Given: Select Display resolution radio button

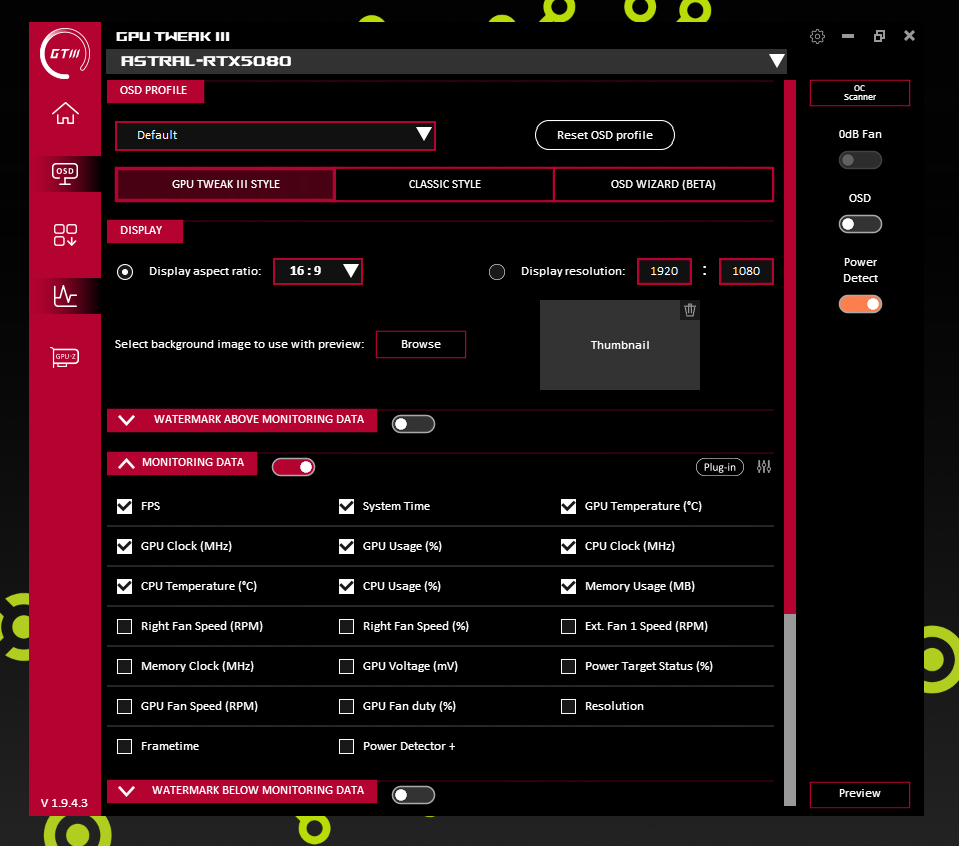Looking at the screenshot, I should 497,272.
